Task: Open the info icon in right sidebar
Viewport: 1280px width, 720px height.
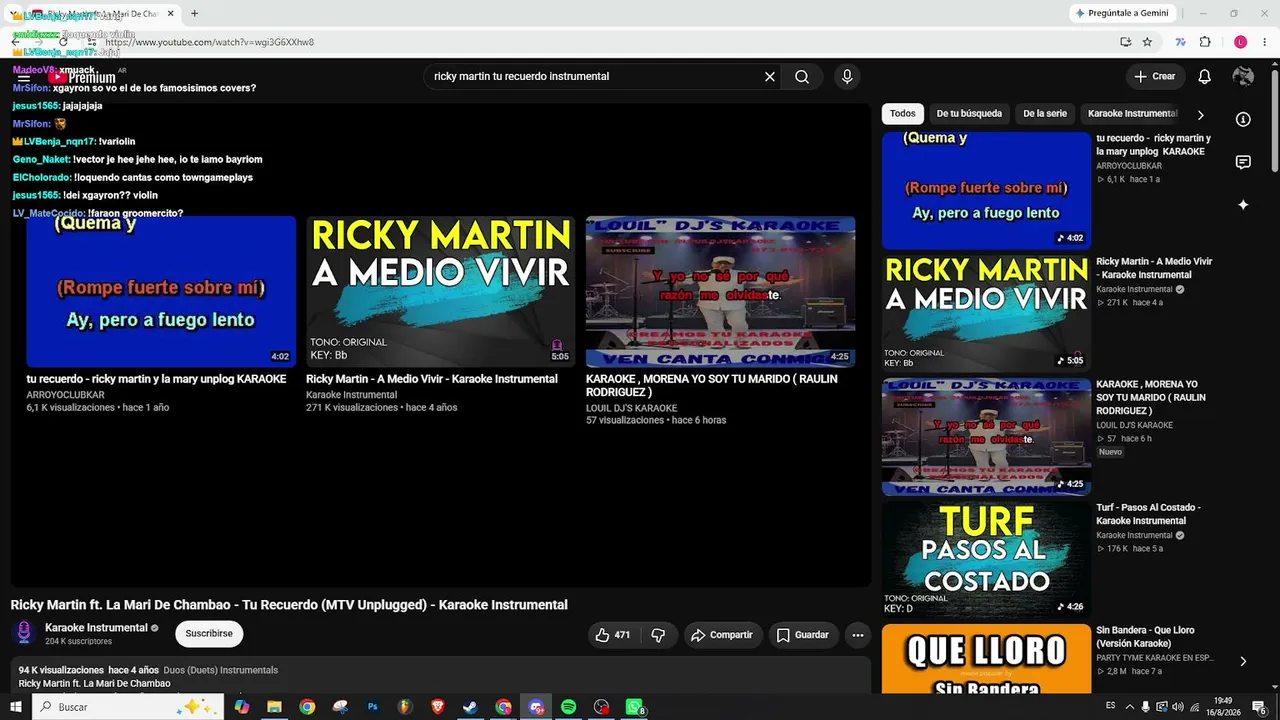Action: [1243, 119]
